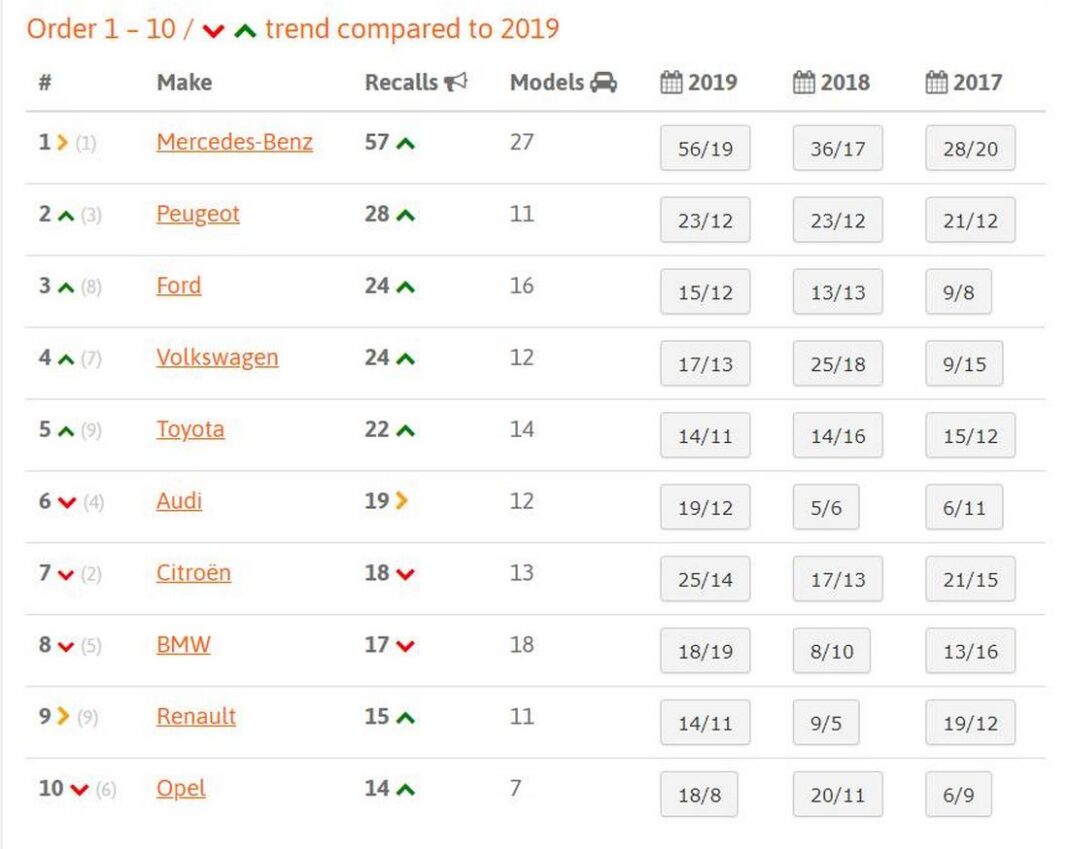Click the green up arrow in Ford's rank
This screenshot has height=849, width=1068.
[x=67, y=288]
